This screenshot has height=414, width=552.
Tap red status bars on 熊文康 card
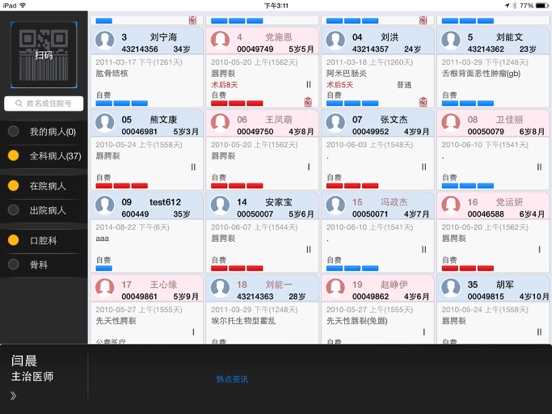121,186
